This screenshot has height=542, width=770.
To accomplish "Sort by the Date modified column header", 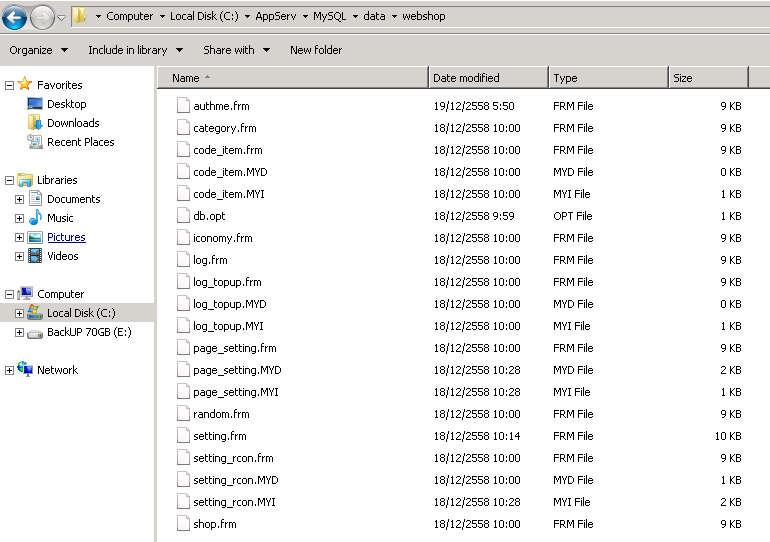I will pos(488,78).
